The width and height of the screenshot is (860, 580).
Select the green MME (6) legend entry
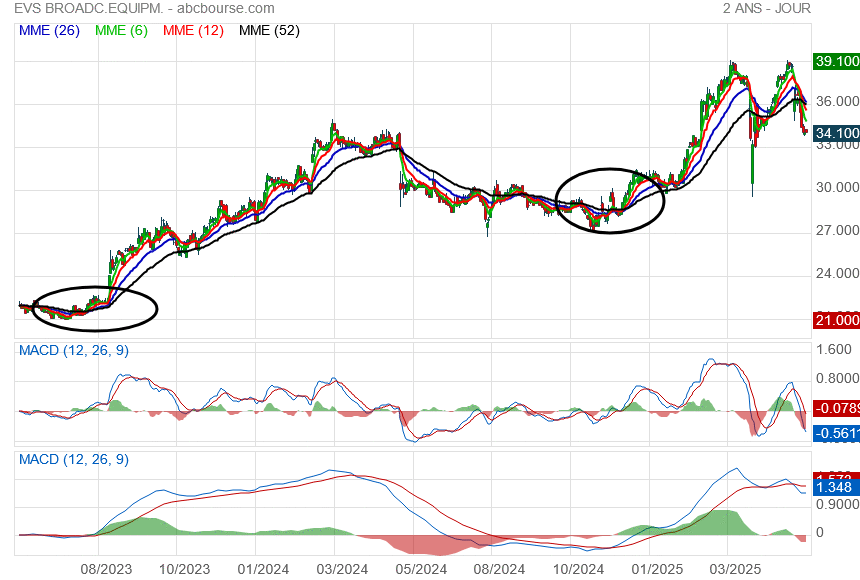pyautogui.click(x=121, y=30)
